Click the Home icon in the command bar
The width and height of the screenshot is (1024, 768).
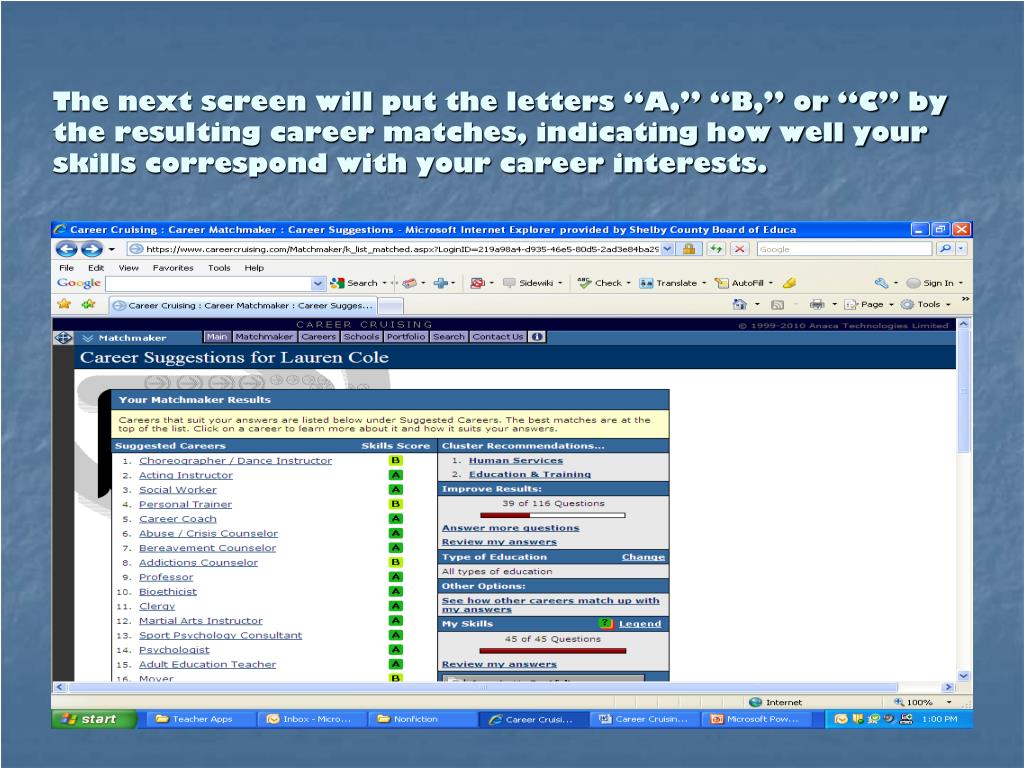[740, 304]
